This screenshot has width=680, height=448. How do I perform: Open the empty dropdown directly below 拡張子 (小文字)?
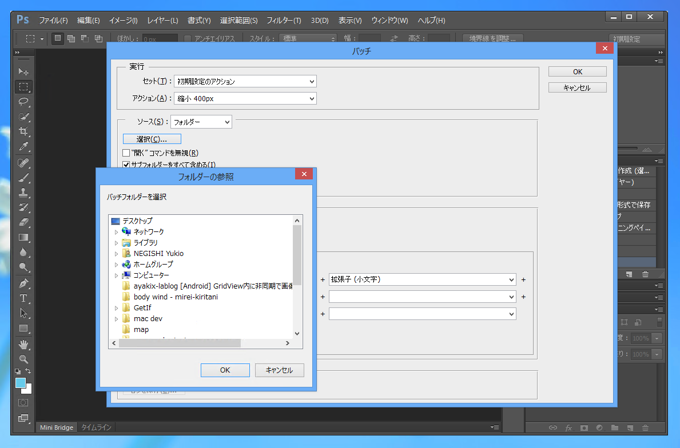(x=422, y=297)
